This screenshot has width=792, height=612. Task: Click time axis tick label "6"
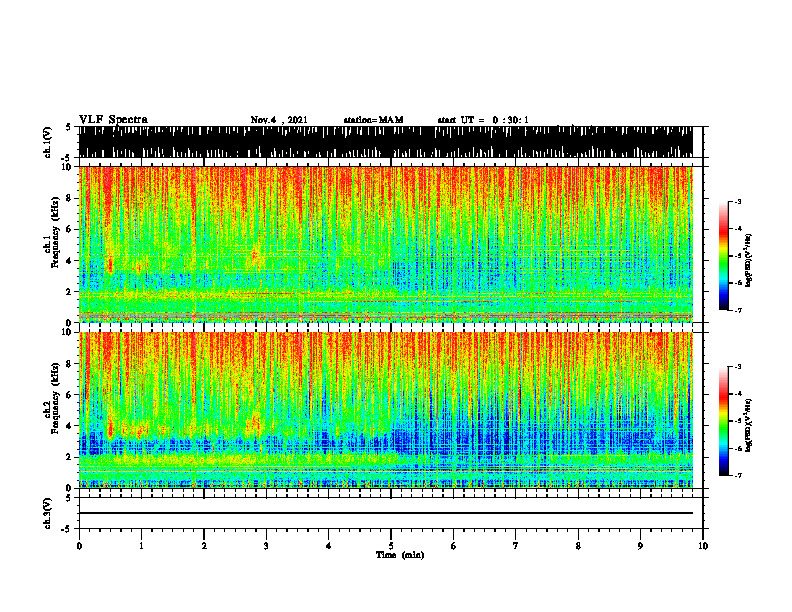point(454,546)
